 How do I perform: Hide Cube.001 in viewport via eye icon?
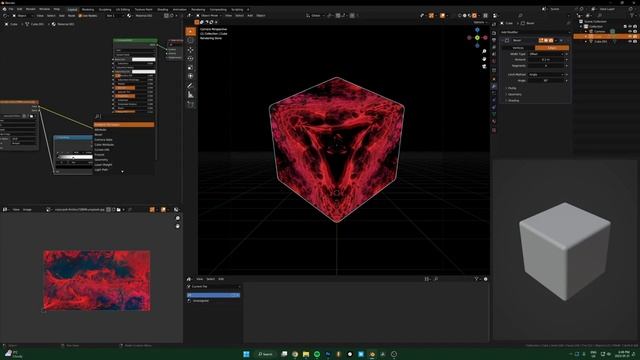[630, 41]
